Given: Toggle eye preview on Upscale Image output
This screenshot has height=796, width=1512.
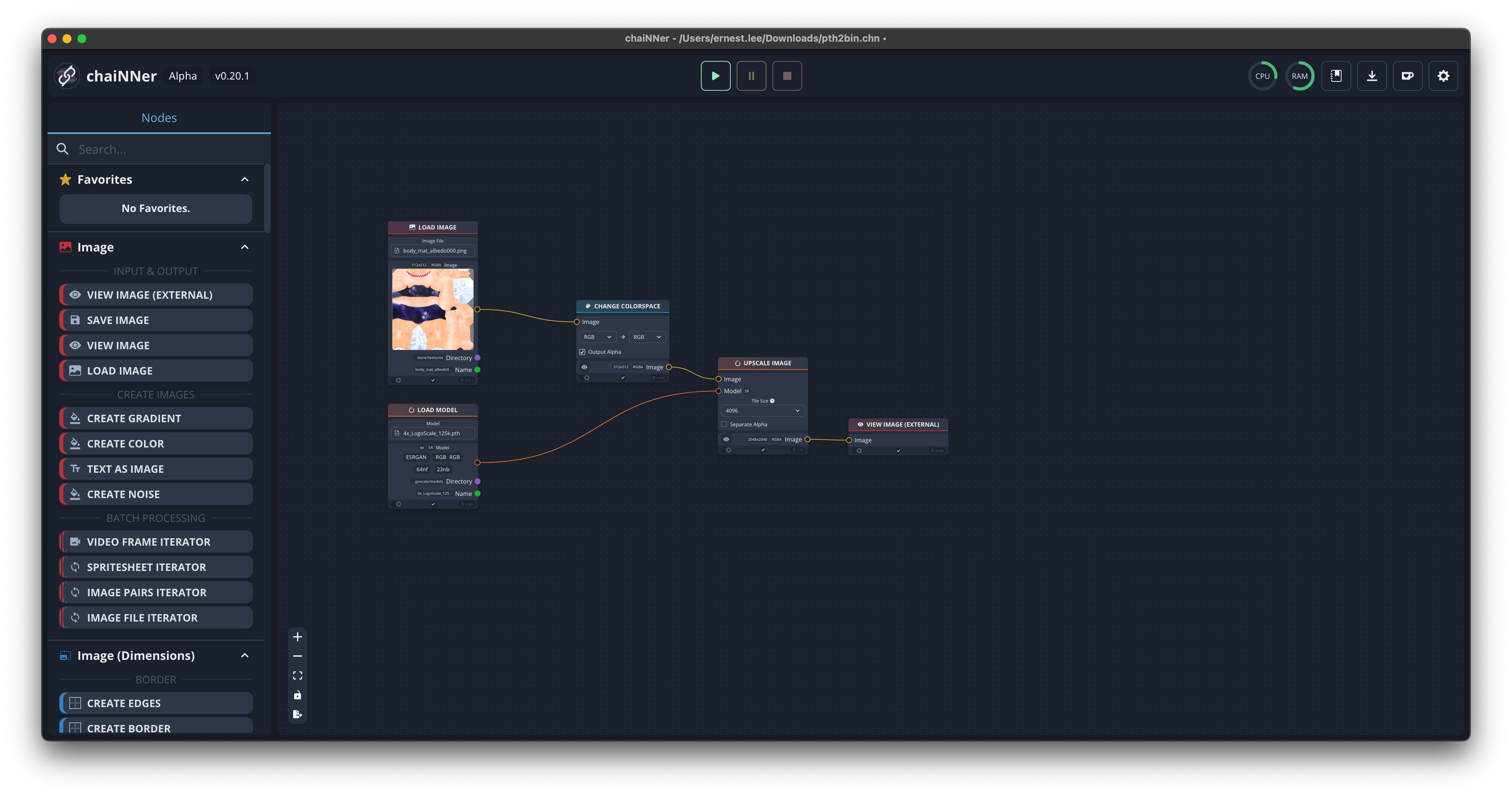Looking at the screenshot, I should 726,439.
